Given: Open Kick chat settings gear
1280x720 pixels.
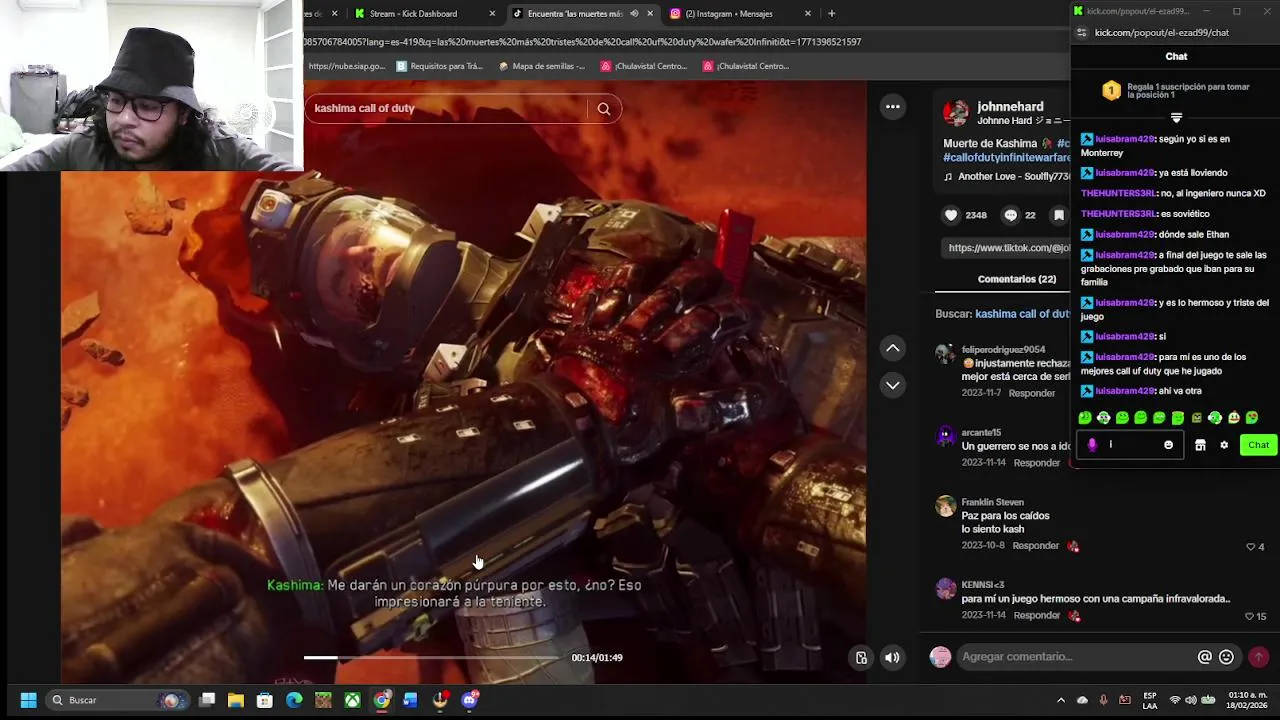Looking at the screenshot, I should point(1224,445).
